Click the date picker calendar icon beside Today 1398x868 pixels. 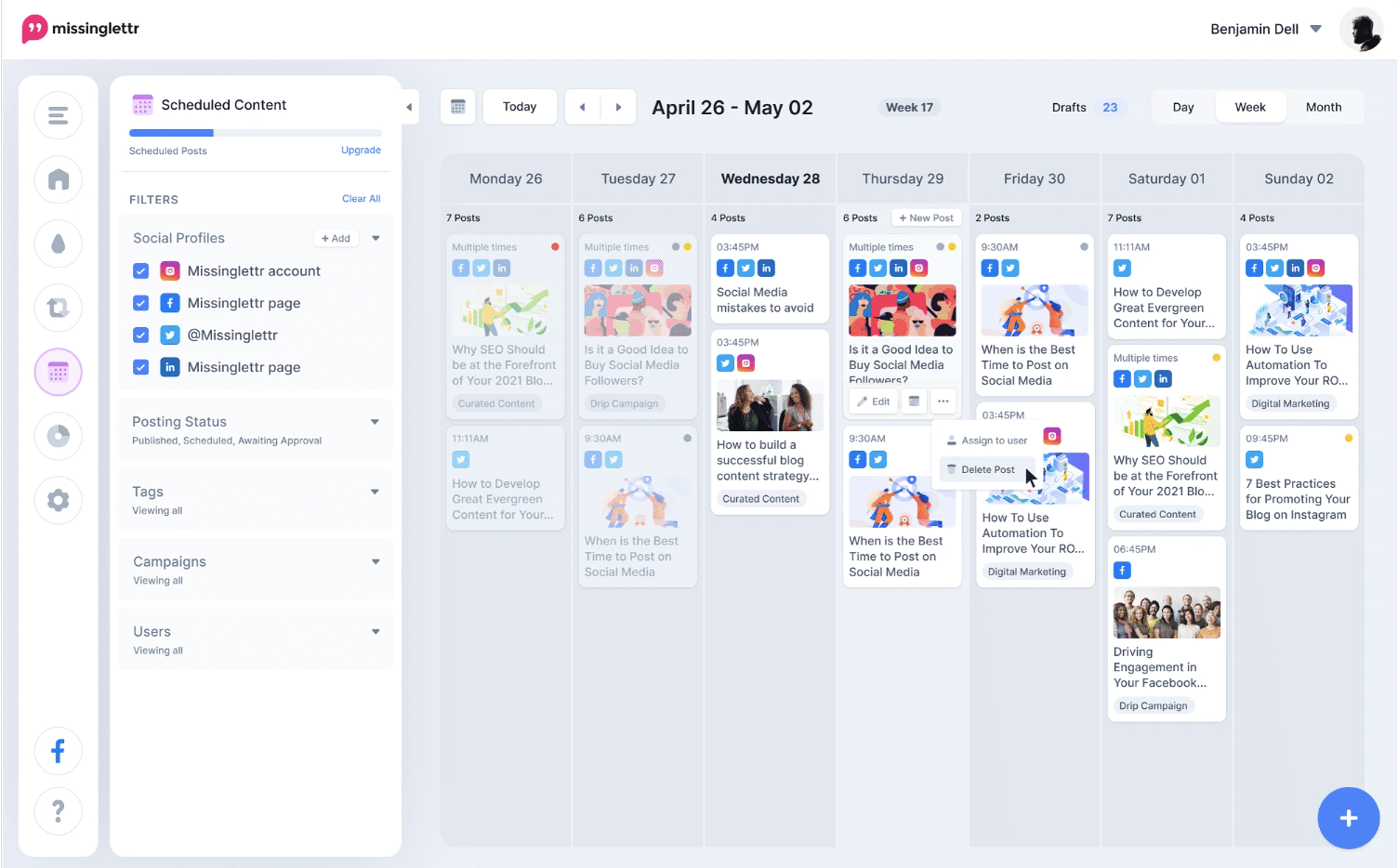458,107
